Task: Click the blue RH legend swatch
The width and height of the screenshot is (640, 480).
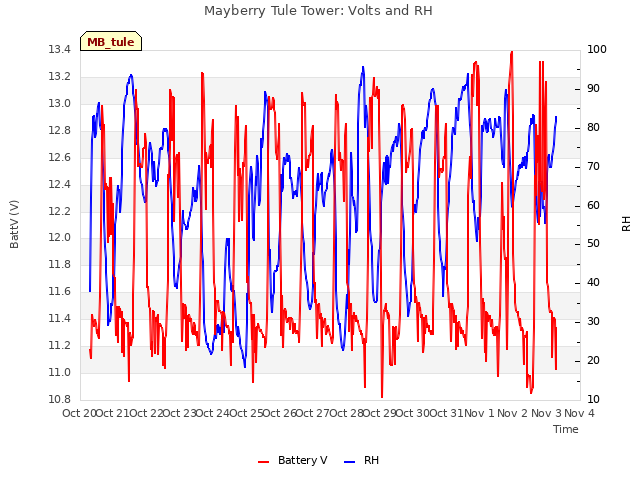Action: pyautogui.click(x=349, y=462)
